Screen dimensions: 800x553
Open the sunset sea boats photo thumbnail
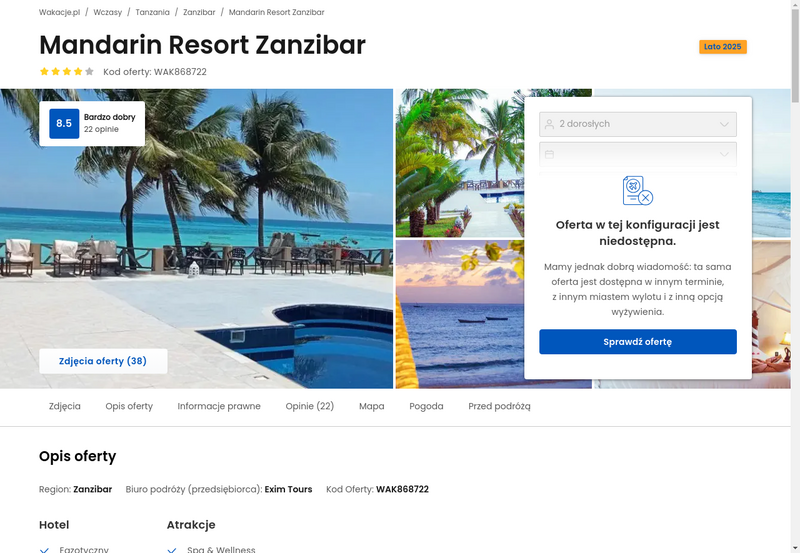460,314
